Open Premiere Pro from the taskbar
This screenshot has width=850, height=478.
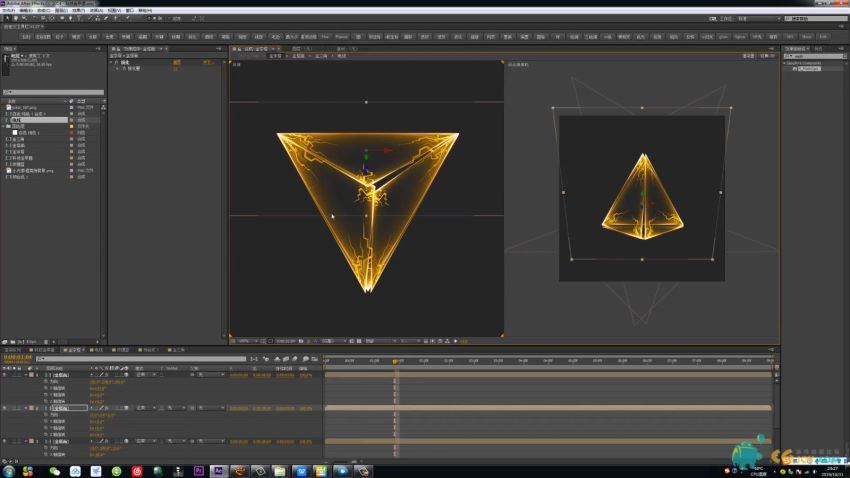(x=198, y=470)
